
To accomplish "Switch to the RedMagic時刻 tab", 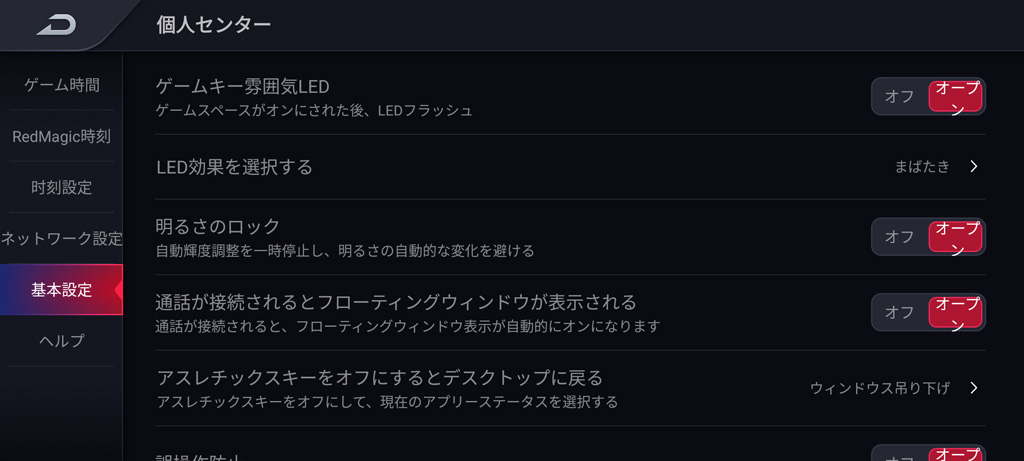I will pos(61,136).
